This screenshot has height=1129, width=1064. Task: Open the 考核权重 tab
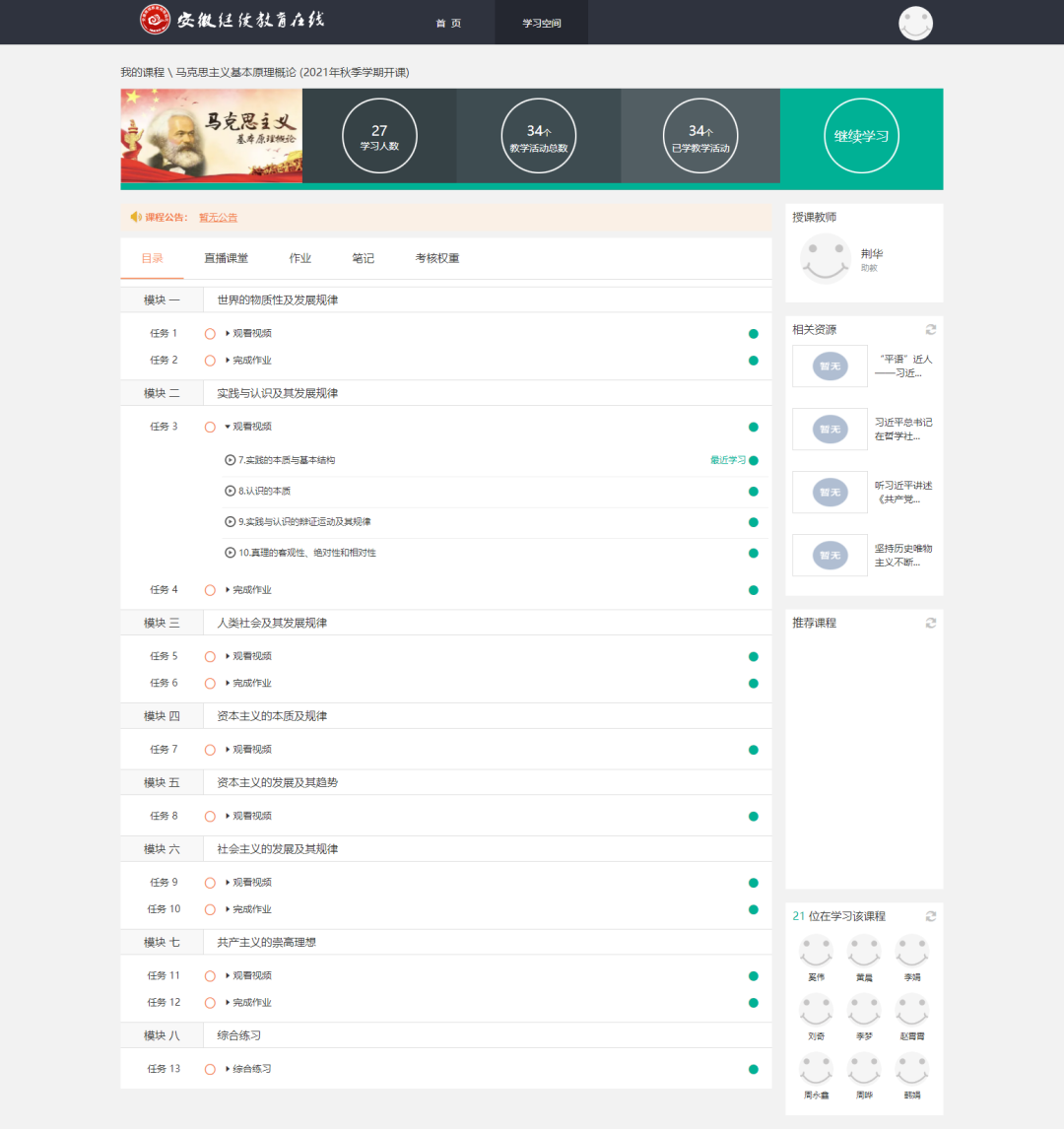pos(436,258)
